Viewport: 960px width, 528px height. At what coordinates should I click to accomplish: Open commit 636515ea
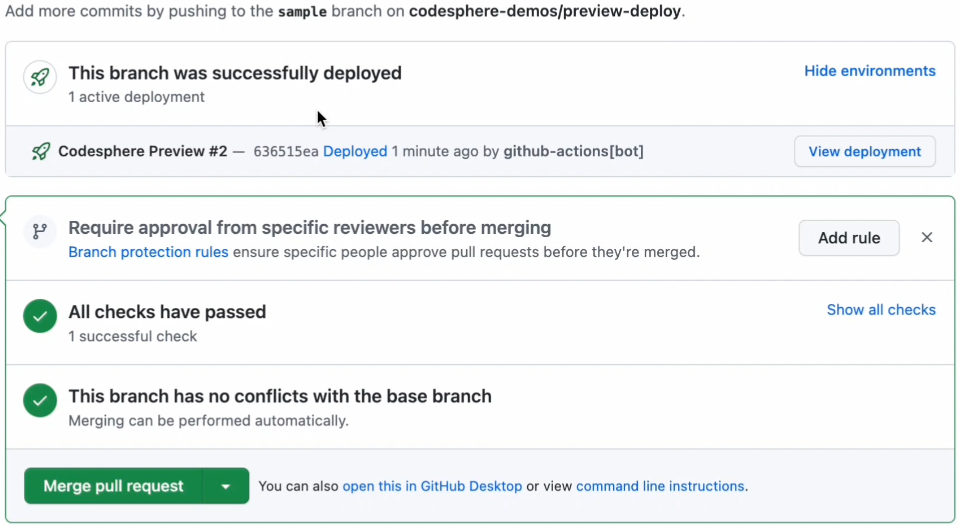[x=285, y=152]
